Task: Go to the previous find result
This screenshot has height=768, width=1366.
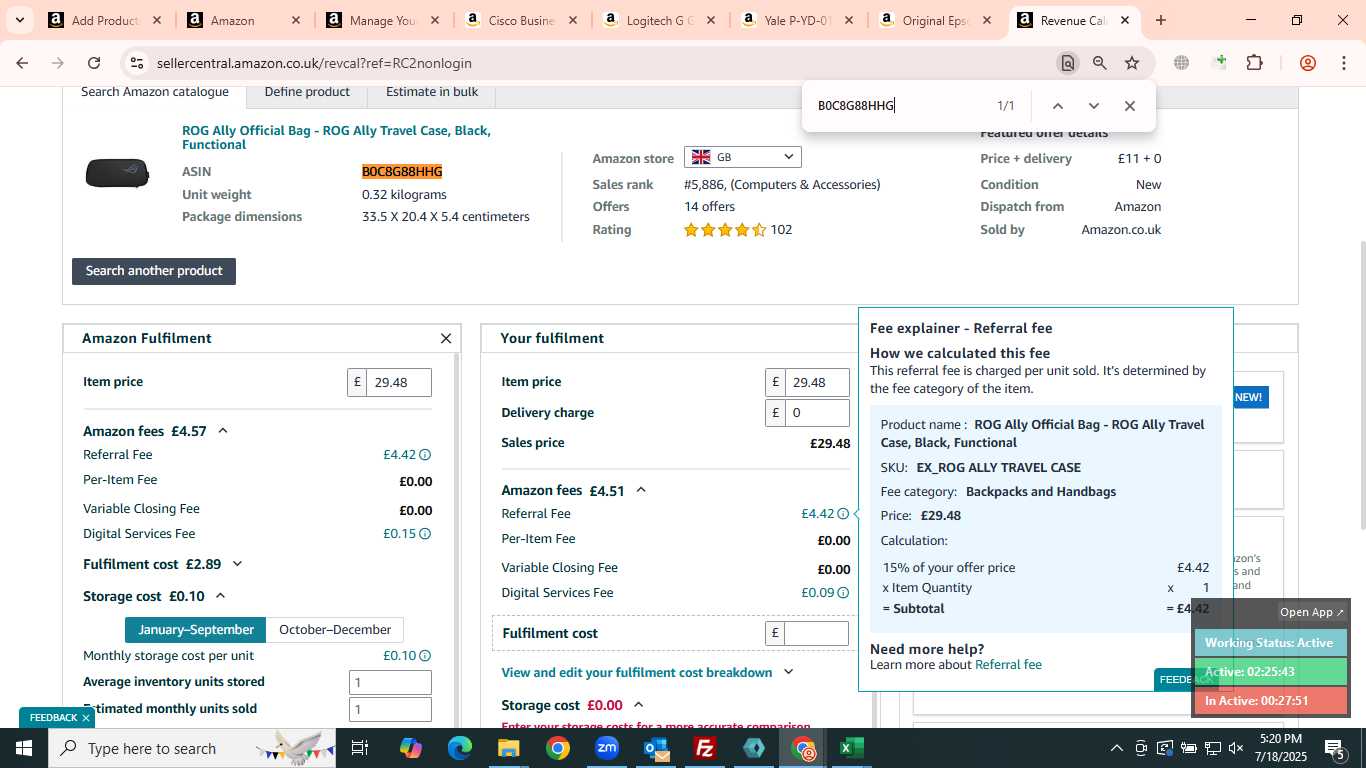Action: tap(1057, 106)
